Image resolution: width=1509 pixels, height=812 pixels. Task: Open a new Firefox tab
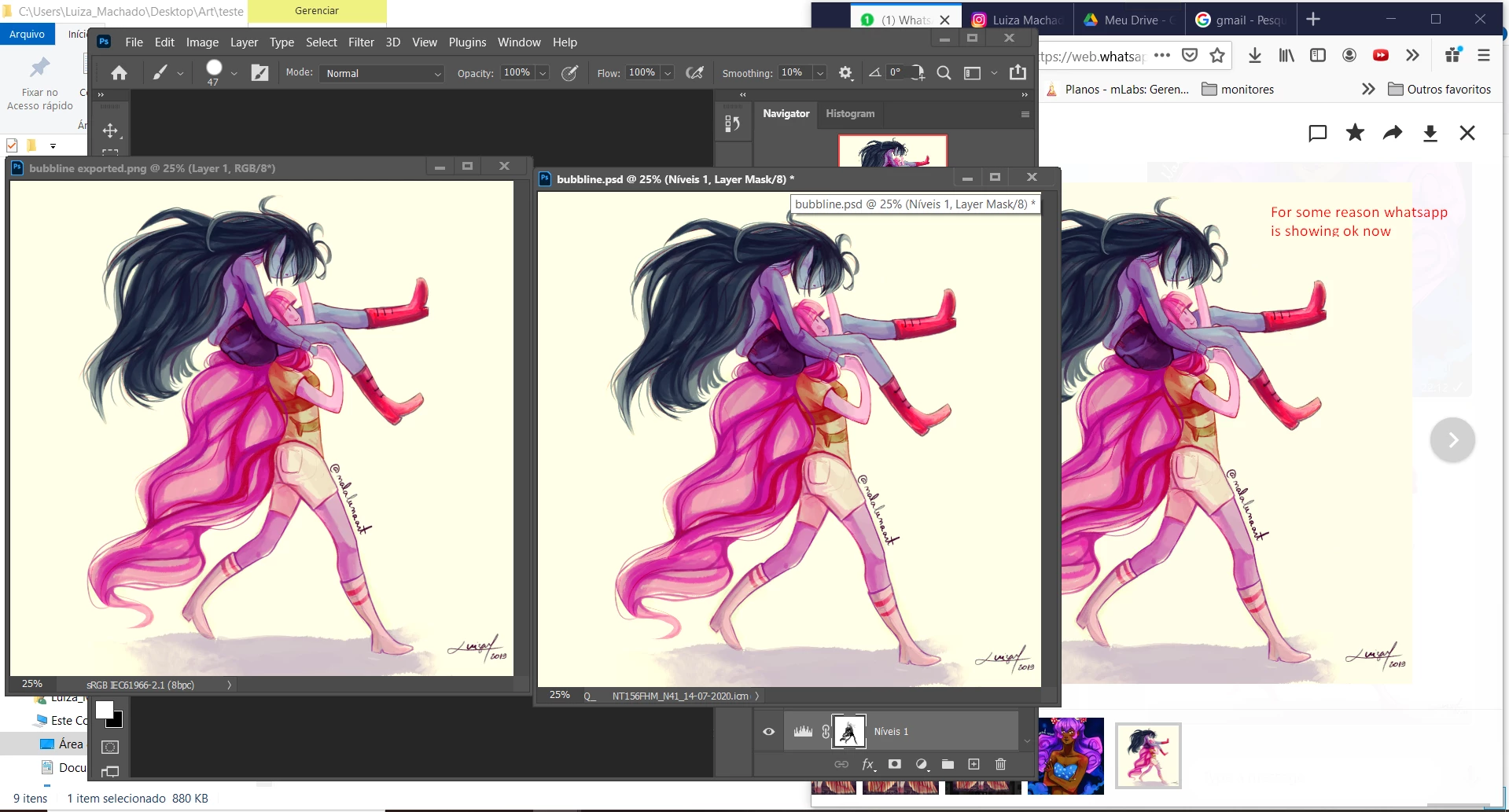(1313, 19)
